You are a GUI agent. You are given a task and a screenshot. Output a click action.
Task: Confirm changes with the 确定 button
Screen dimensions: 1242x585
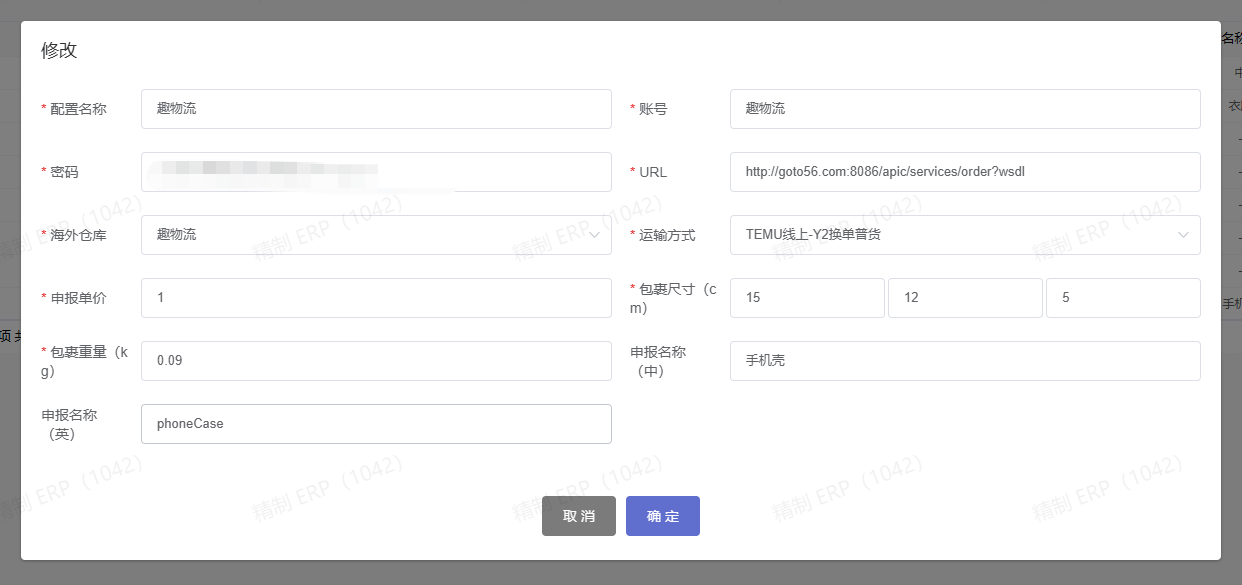coord(662,516)
